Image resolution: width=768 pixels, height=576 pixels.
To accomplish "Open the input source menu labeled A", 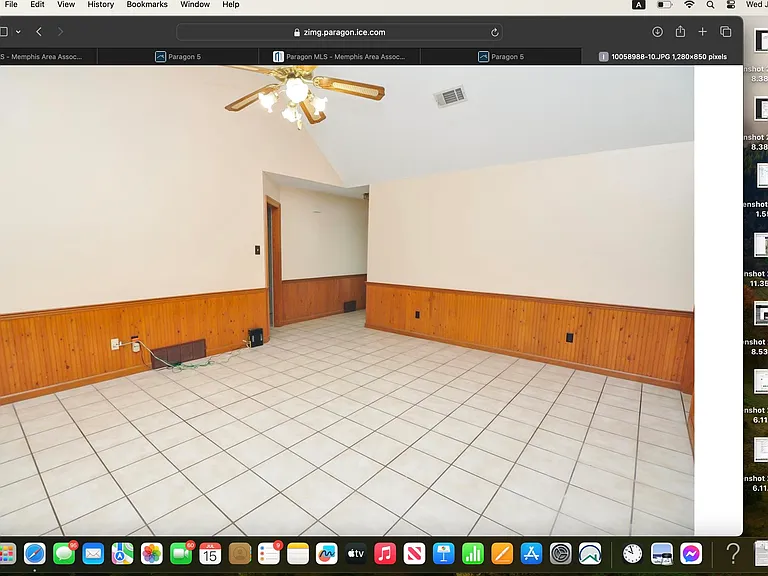I will pyautogui.click(x=639, y=5).
